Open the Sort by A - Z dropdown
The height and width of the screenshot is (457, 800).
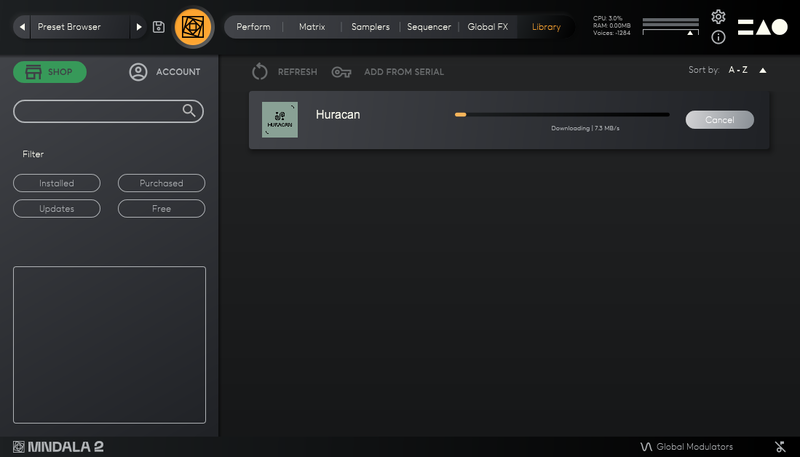[x=738, y=70]
